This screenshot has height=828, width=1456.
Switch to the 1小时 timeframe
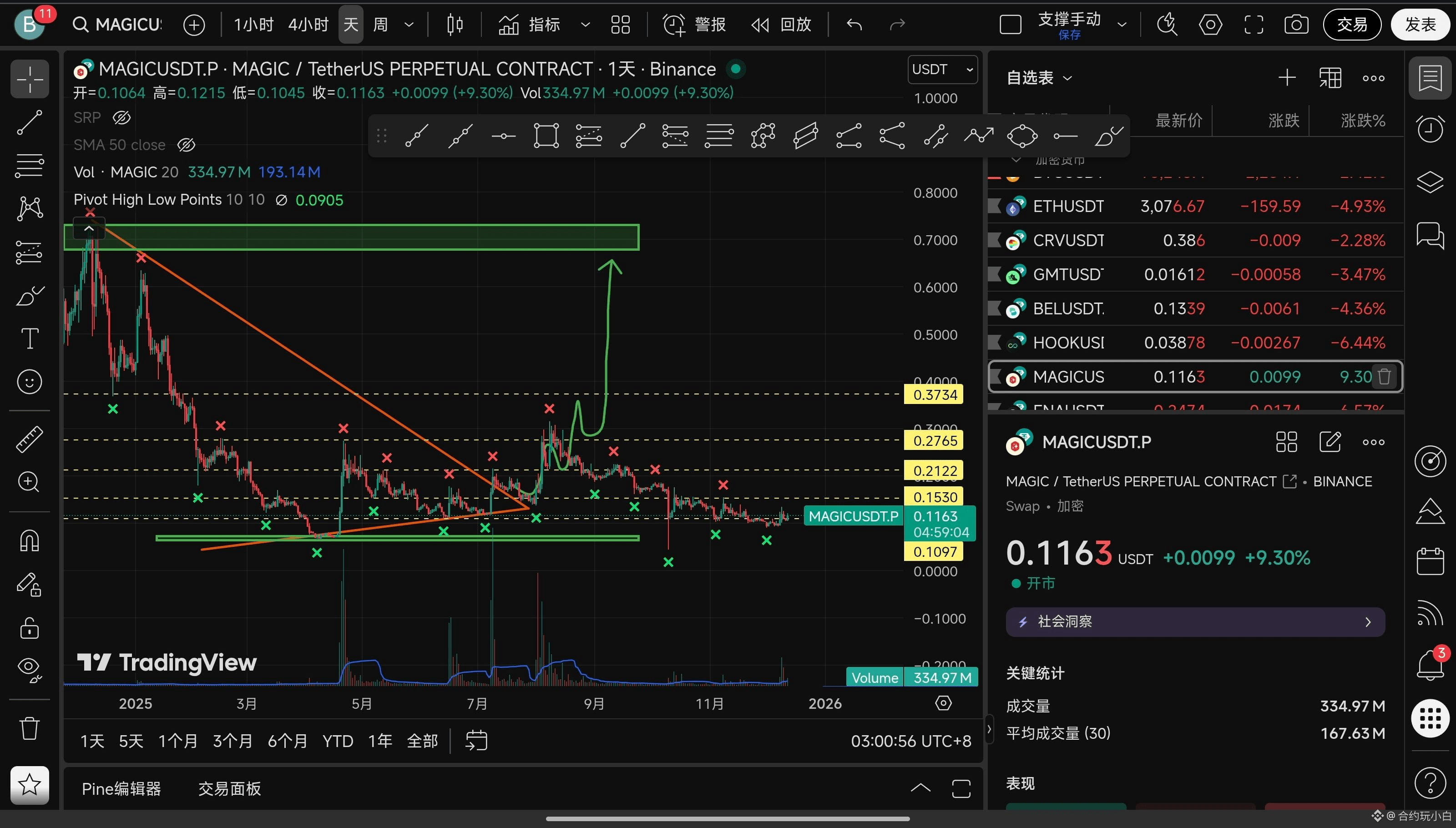click(254, 25)
